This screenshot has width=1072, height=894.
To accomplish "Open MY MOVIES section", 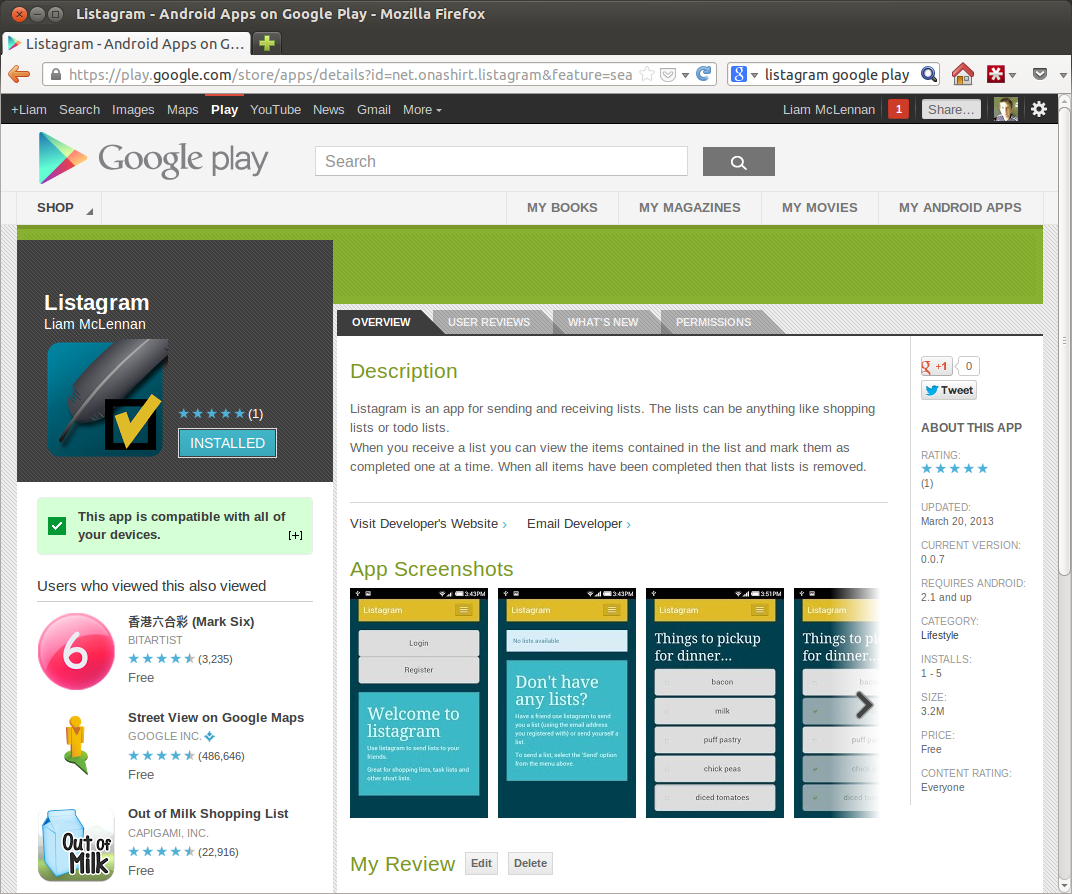I will click(x=819, y=208).
